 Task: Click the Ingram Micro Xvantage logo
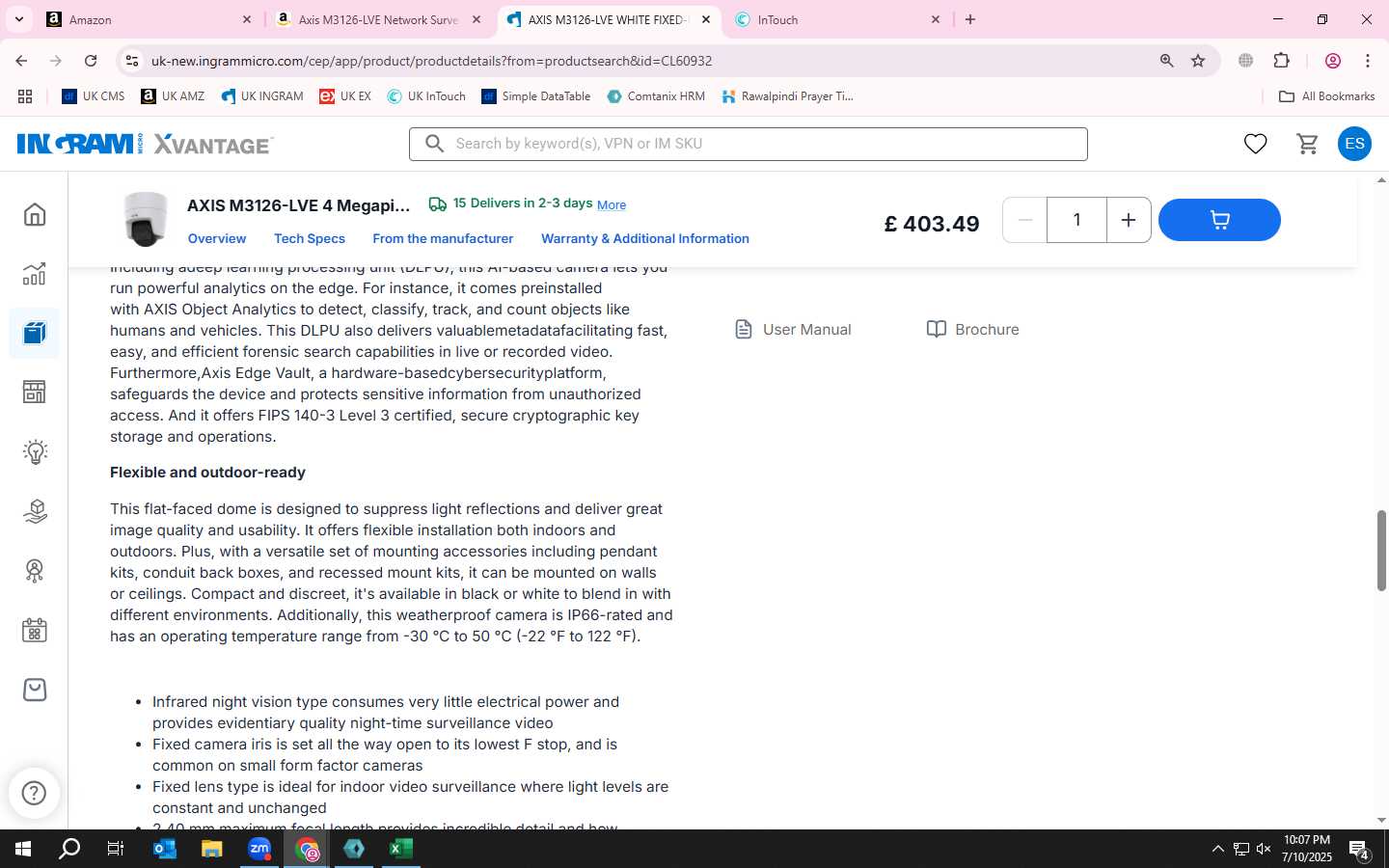tap(145, 144)
